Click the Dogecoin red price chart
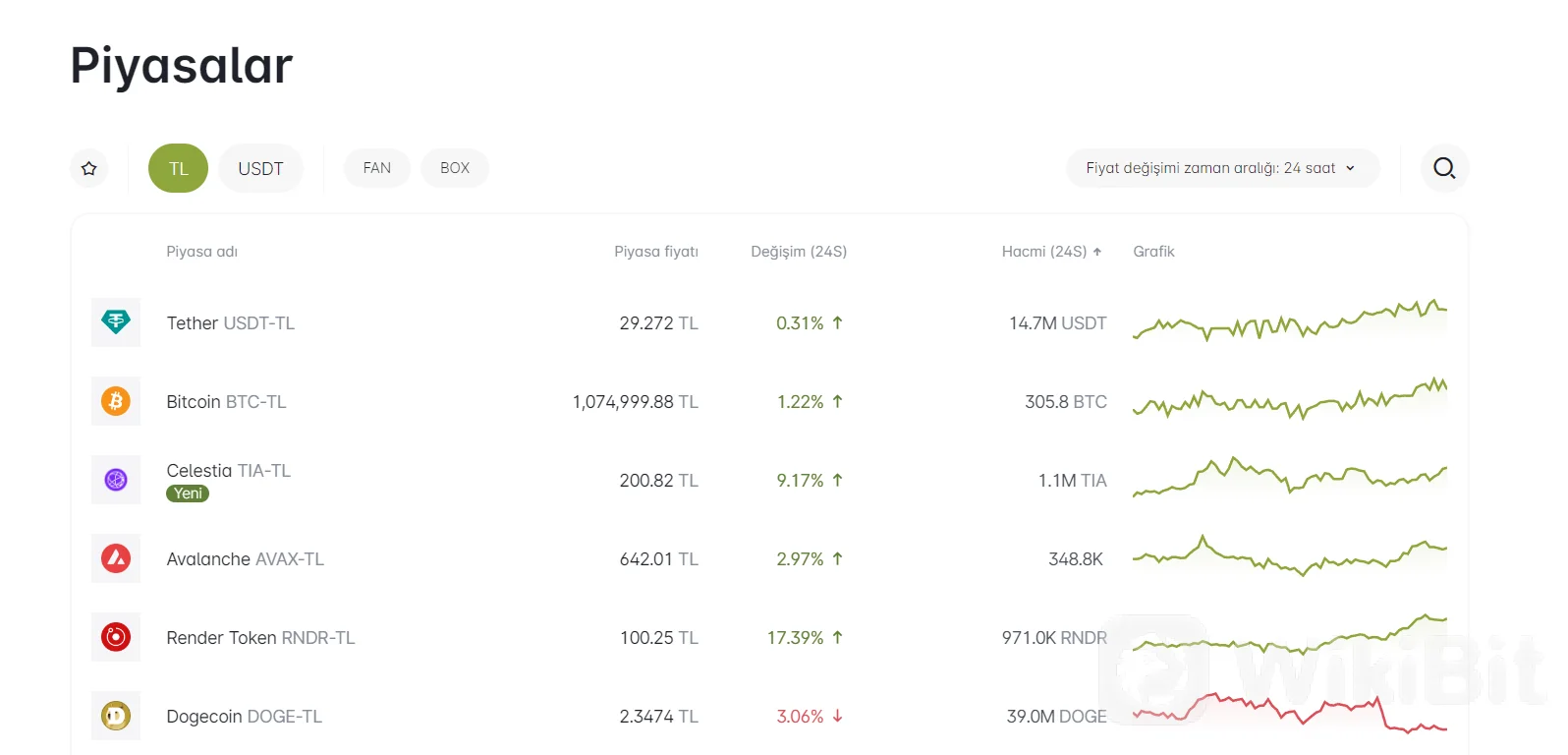Image resolution: width=1568 pixels, height=755 pixels. pos(1289,714)
